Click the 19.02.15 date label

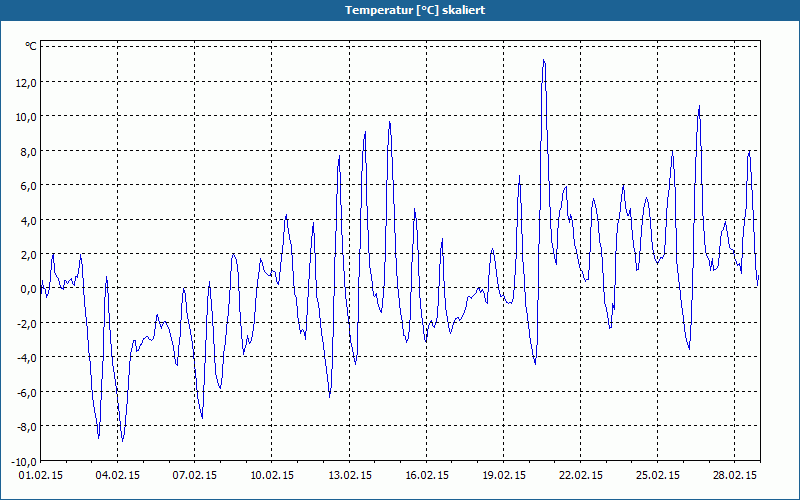[504, 475]
